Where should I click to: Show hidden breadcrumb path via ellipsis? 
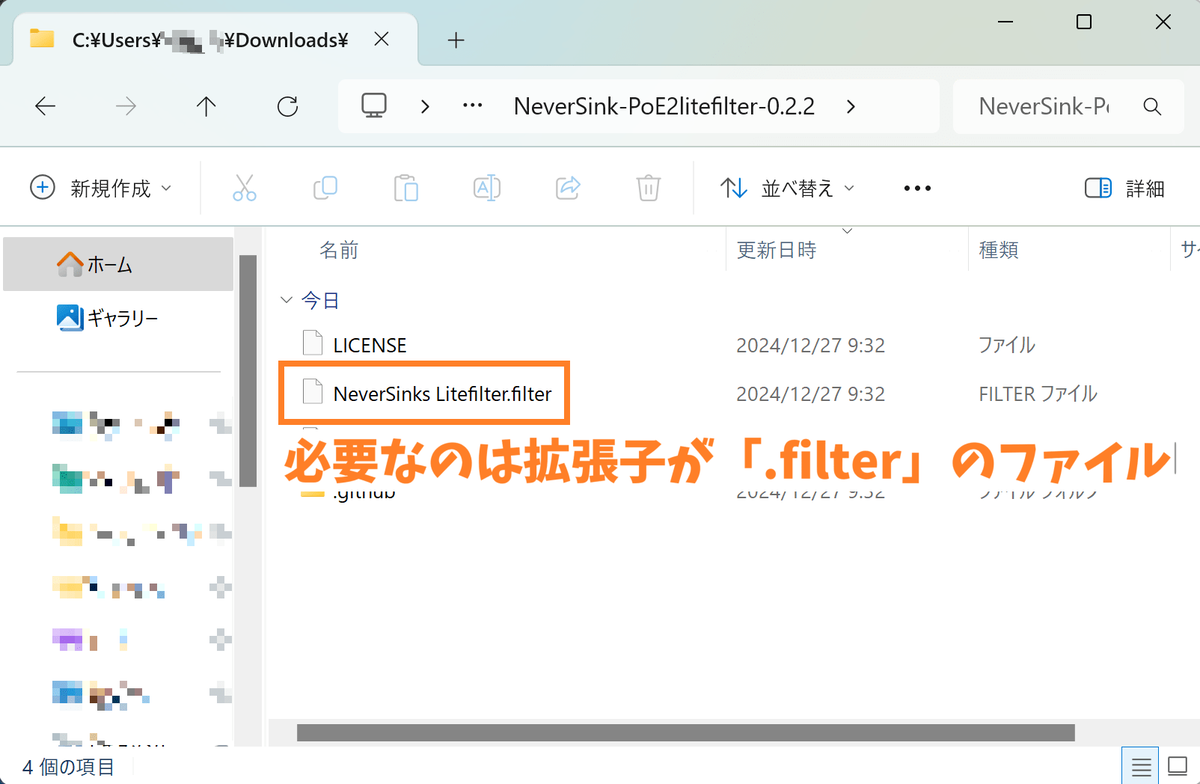pos(472,107)
